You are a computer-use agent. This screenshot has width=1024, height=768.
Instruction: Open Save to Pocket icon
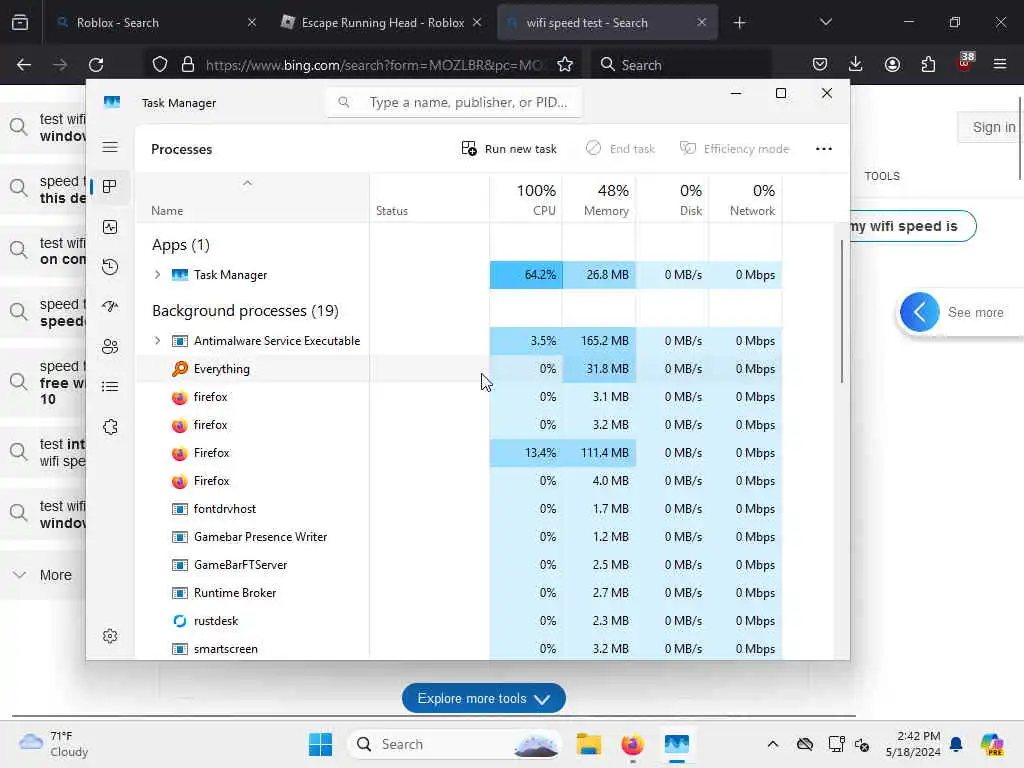pyautogui.click(x=820, y=65)
